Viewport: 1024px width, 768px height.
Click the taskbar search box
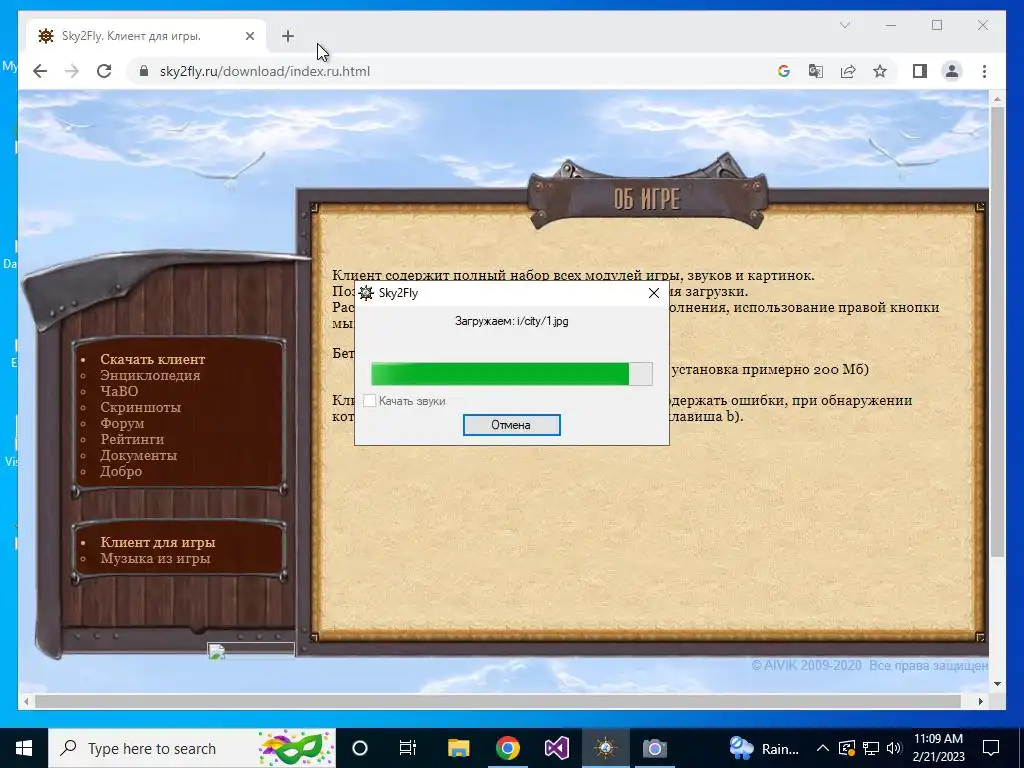192,748
